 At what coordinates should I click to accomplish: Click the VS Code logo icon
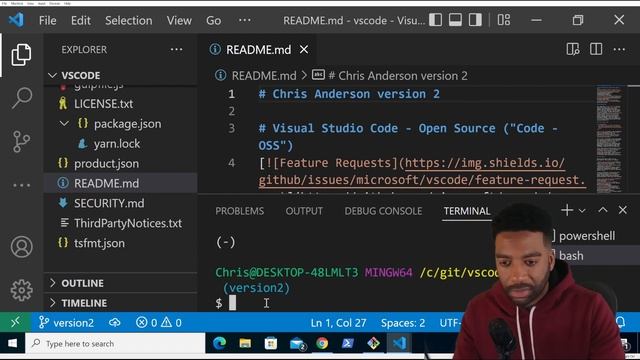16,20
